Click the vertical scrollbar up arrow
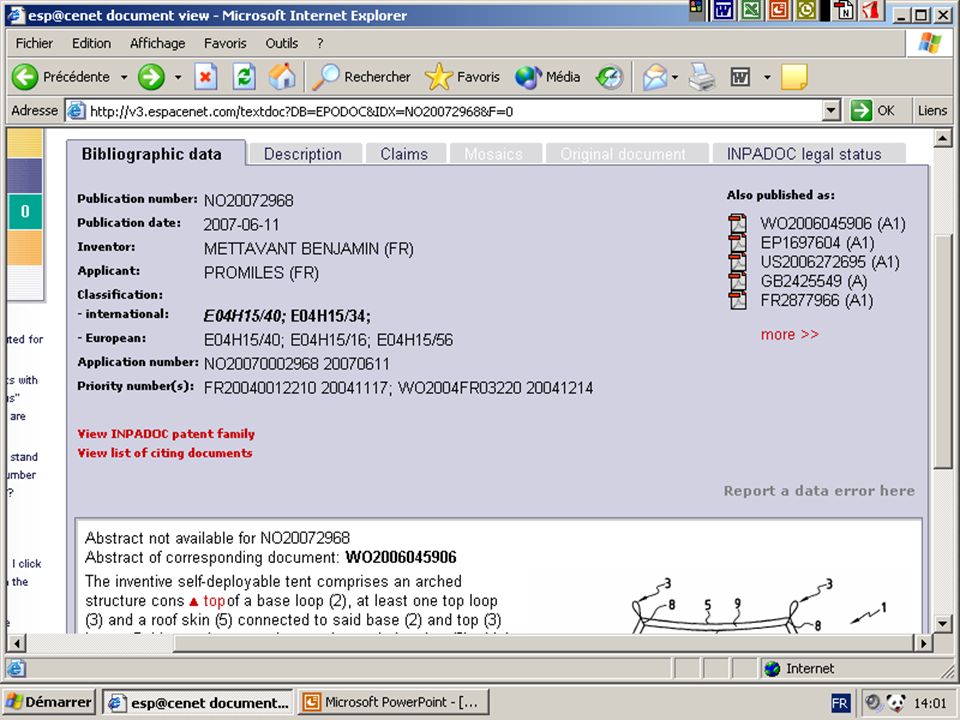Image resolution: width=960 pixels, height=720 pixels. coord(943,139)
